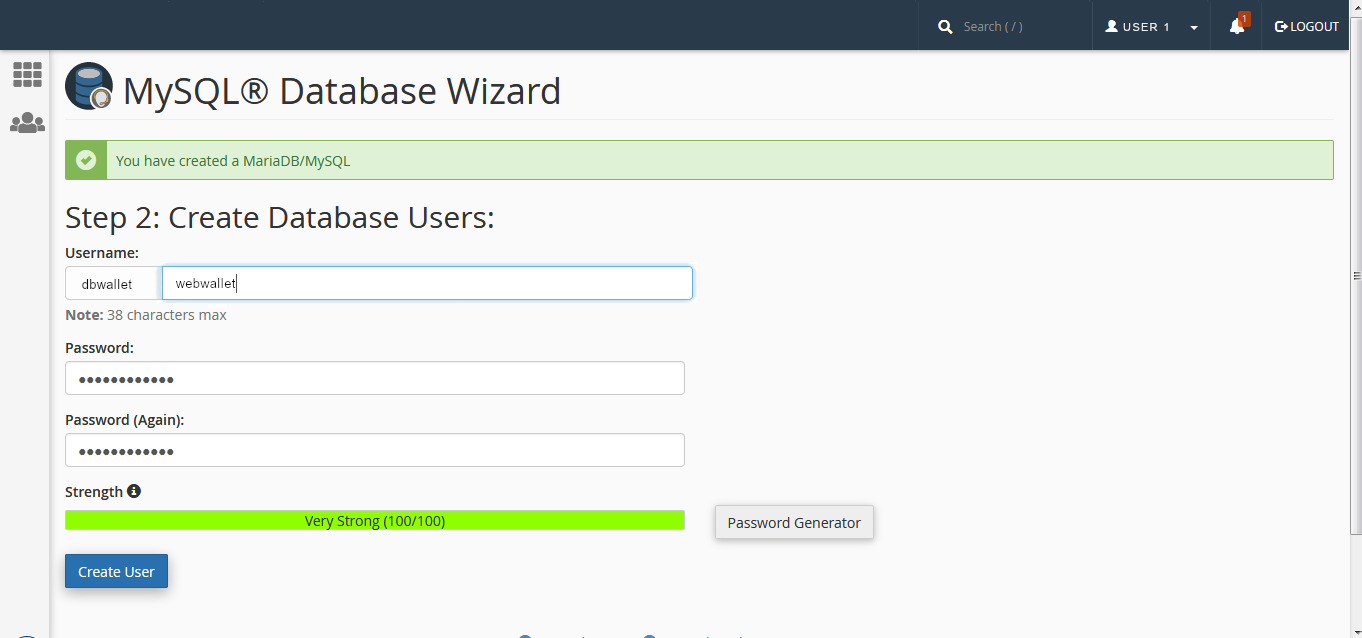Click the vertical scrollbar grip handle
This screenshot has height=638, width=1362.
1356,276
